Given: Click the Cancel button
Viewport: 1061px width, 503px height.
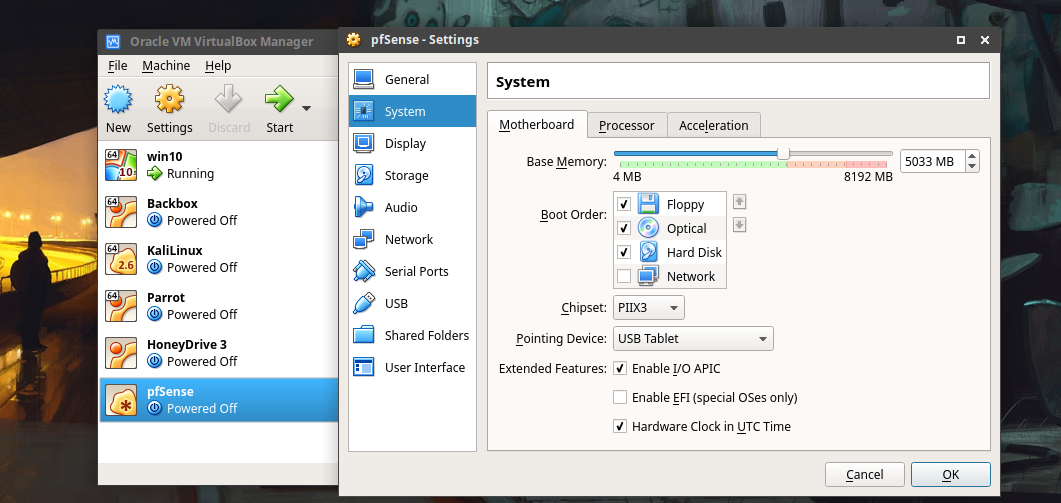Looking at the screenshot, I should [865, 475].
